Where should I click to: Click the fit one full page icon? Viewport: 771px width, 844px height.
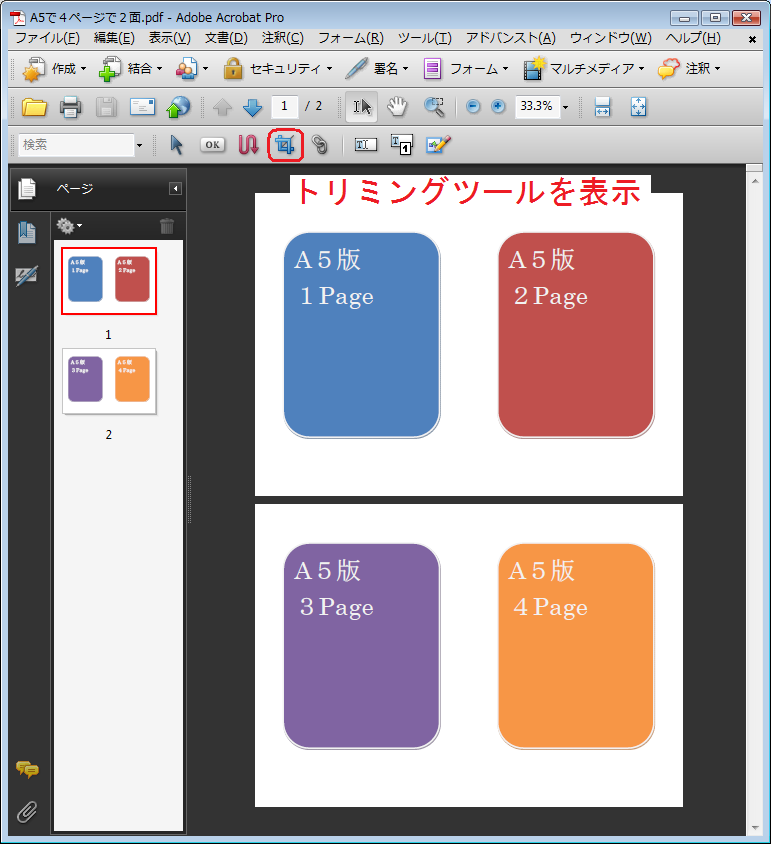[638, 107]
